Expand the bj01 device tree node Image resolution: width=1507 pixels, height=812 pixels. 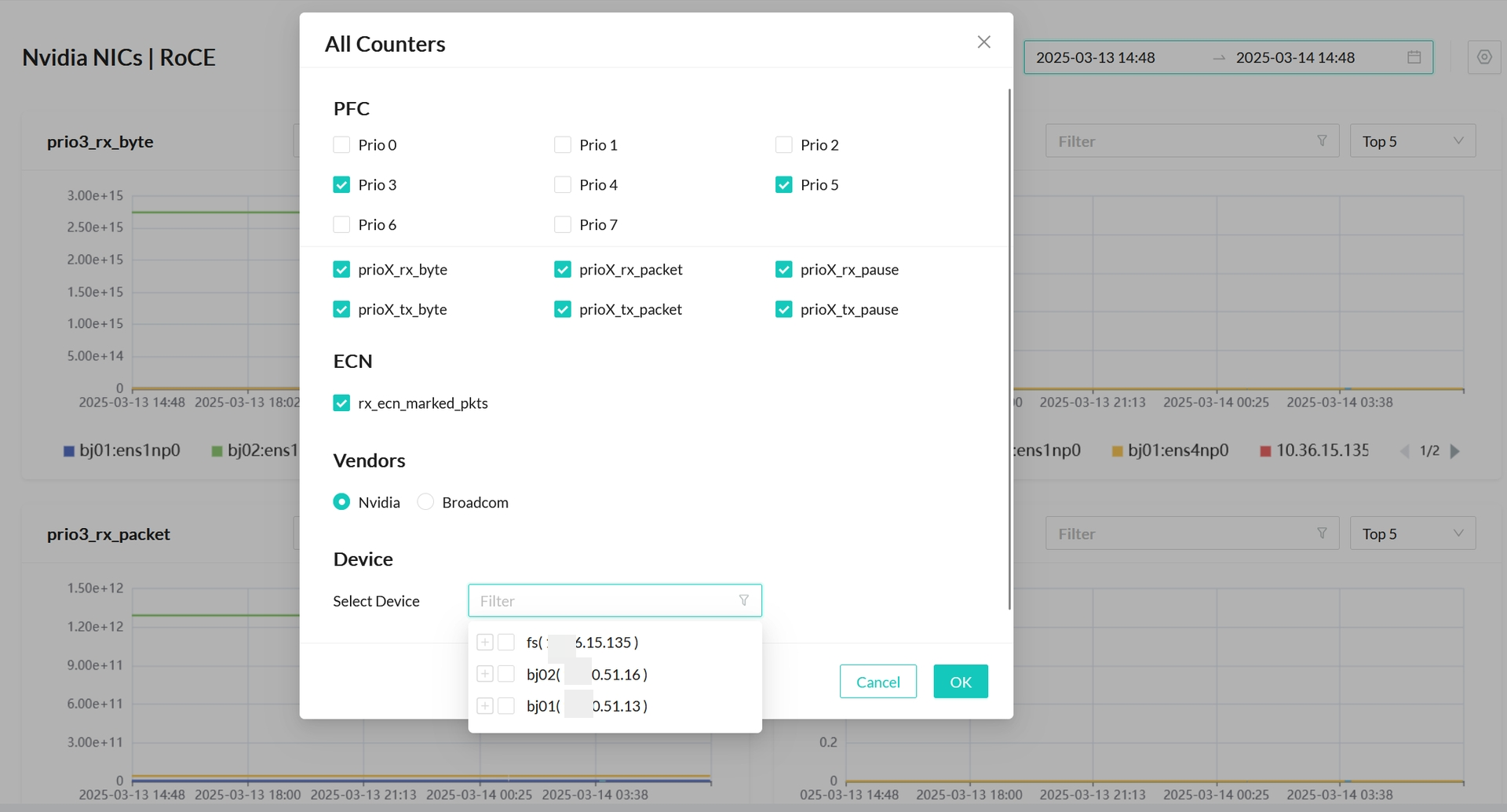point(485,706)
